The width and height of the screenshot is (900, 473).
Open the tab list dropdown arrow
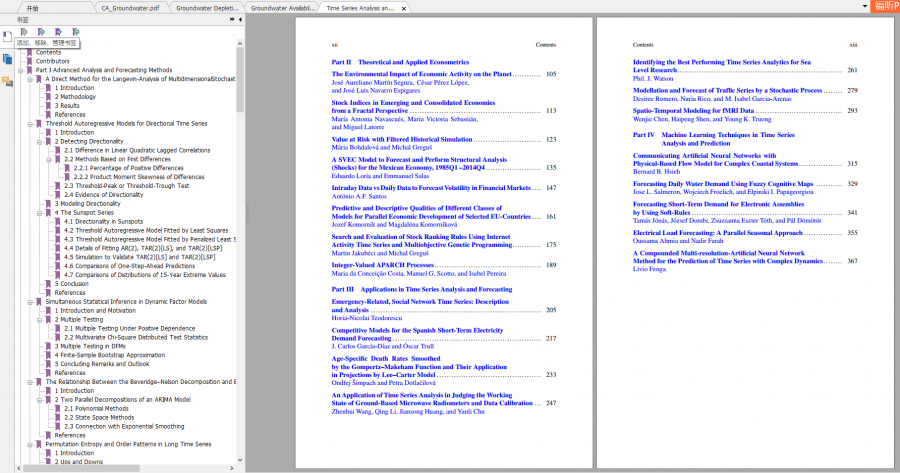(864, 6)
